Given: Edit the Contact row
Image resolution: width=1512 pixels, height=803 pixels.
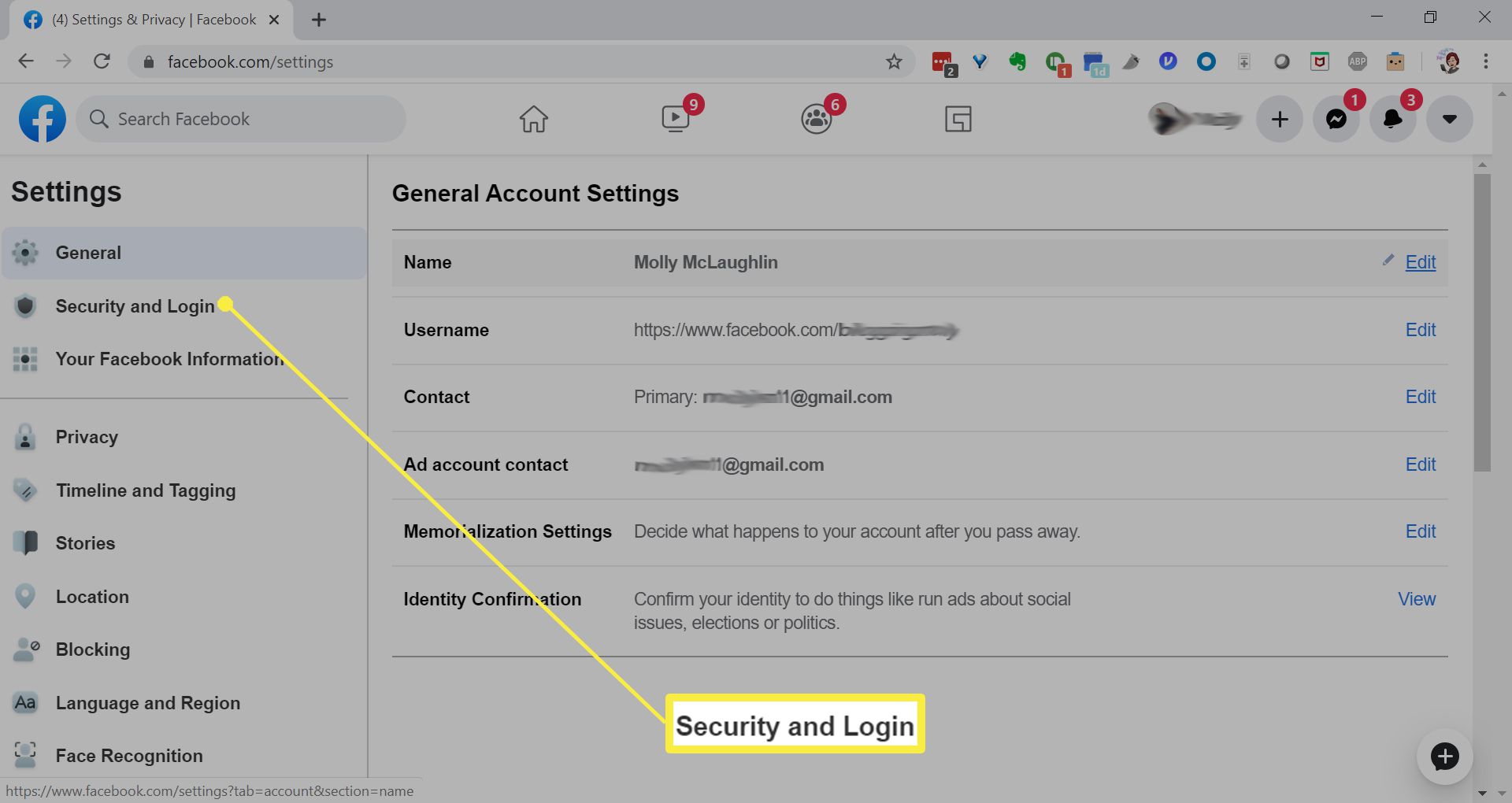Looking at the screenshot, I should [x=1420, y=397].
